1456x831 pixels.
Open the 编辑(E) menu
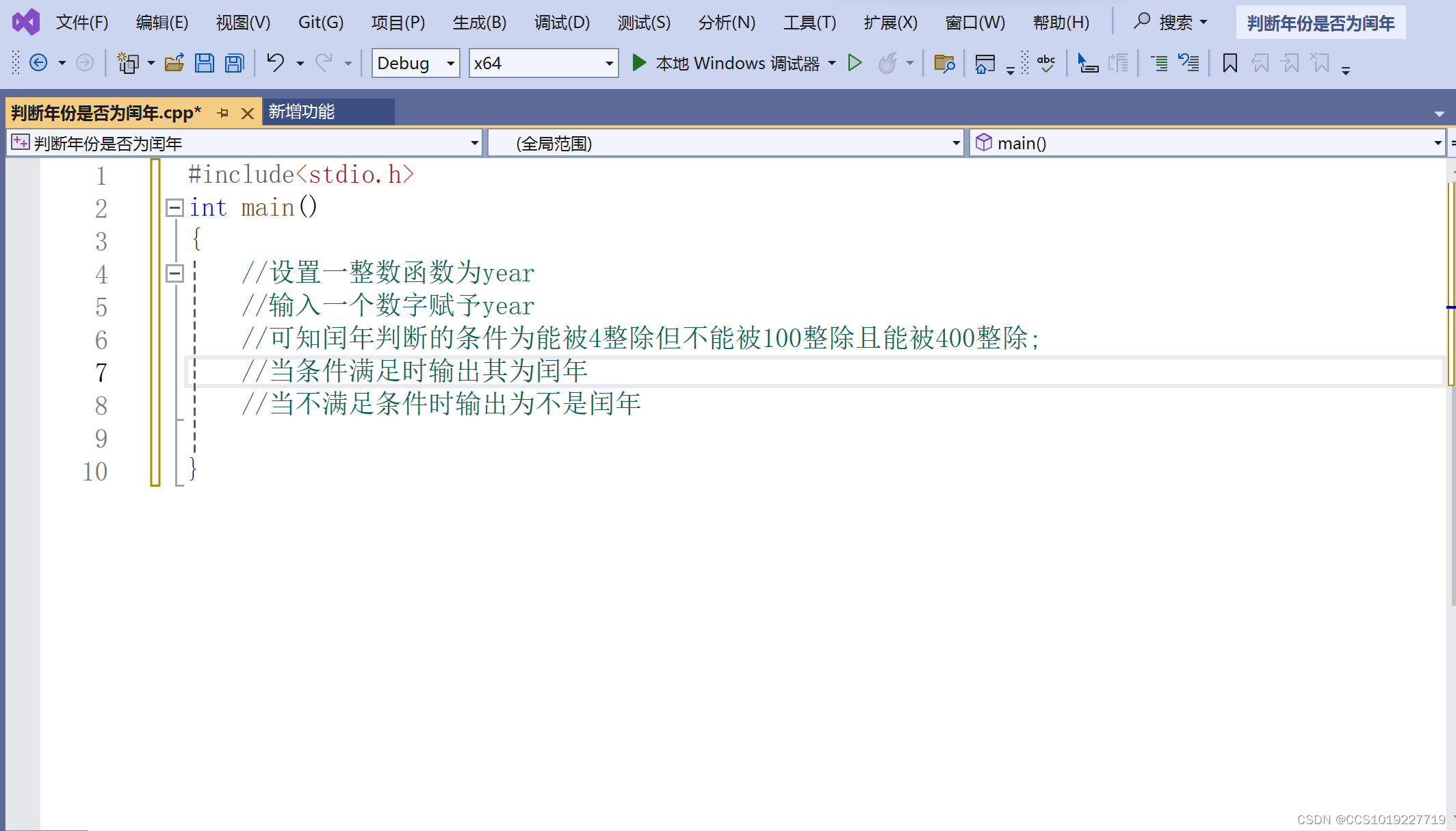pyautogui.click(x=162, y=23)
